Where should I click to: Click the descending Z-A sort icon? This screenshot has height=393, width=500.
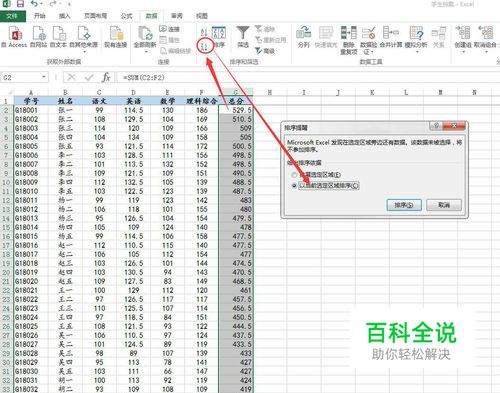click(x=204, y=46)
